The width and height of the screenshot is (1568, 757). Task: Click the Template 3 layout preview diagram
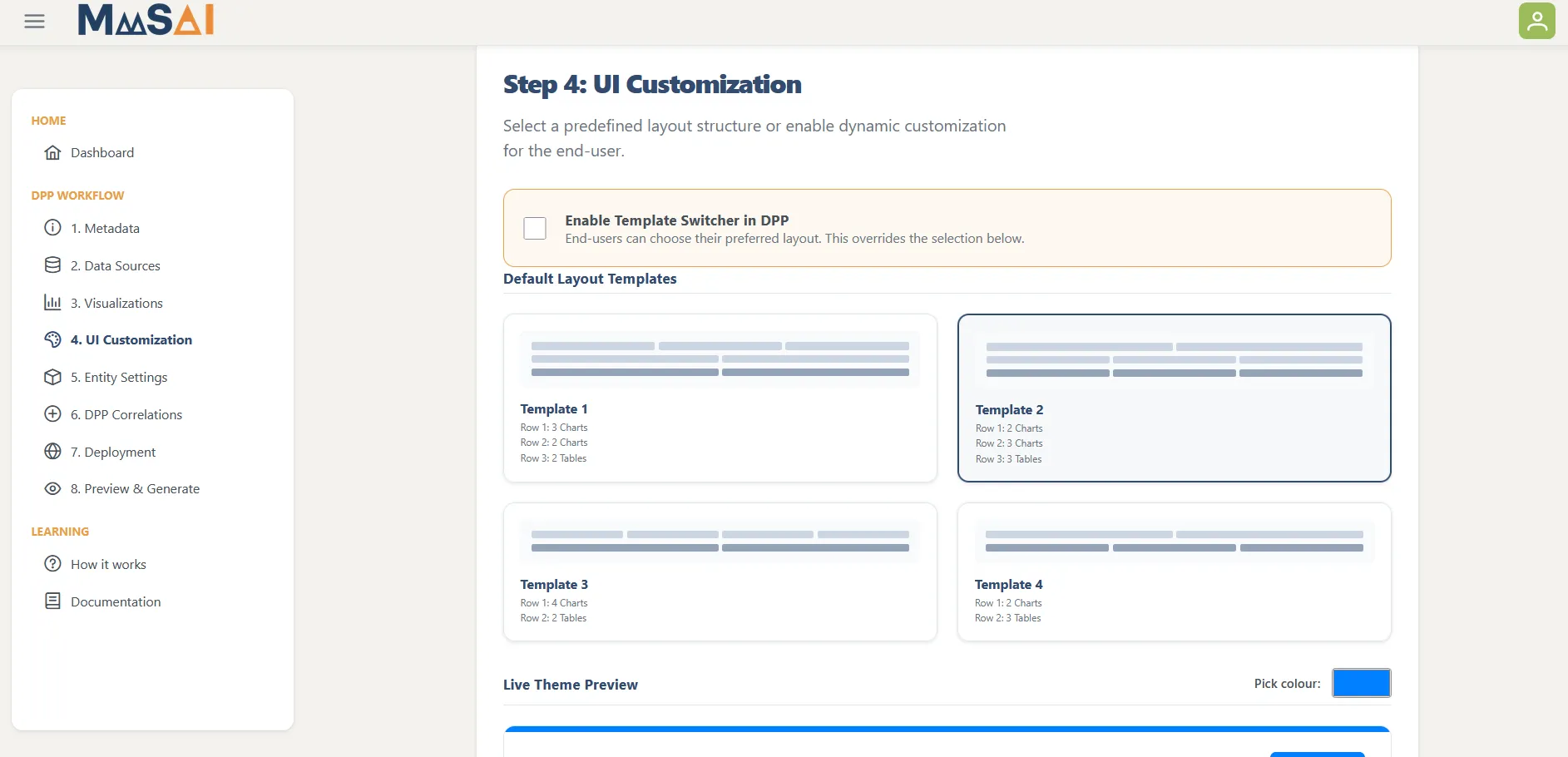[x=720, y=542]
